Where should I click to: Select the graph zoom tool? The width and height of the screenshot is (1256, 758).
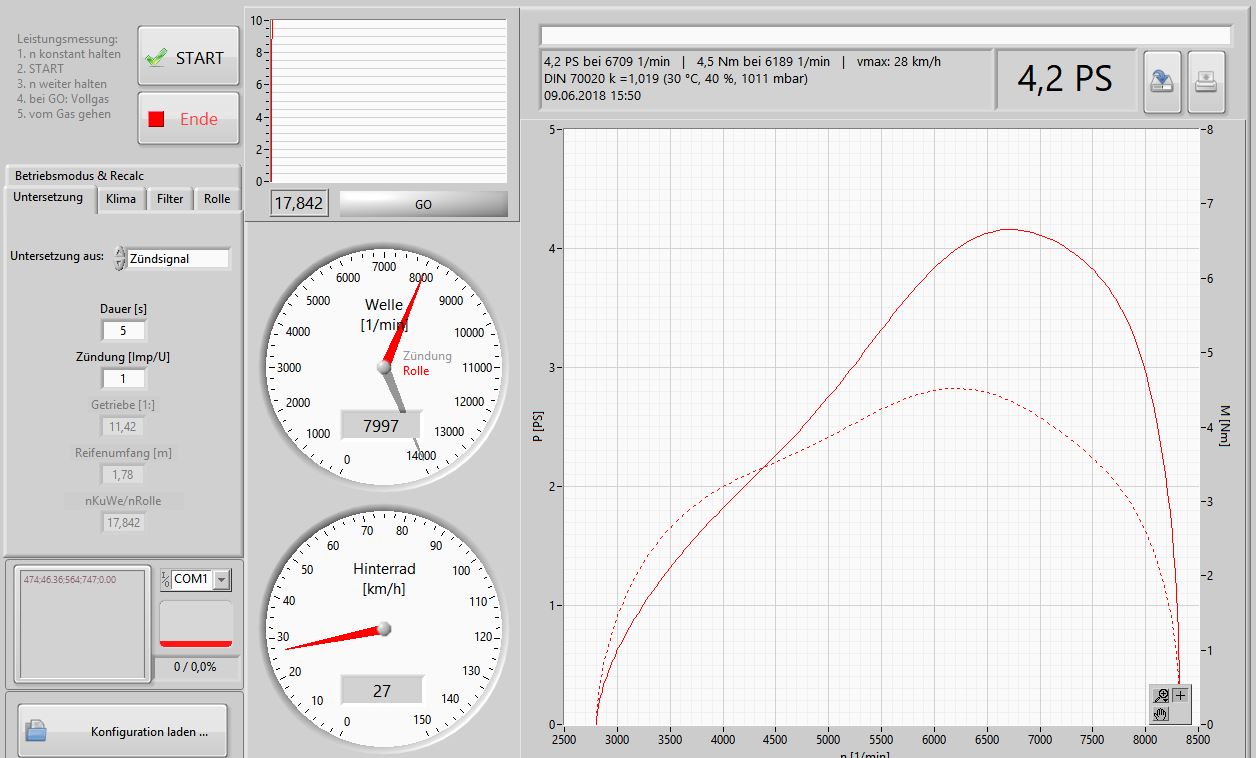(x=1161, y=695)
